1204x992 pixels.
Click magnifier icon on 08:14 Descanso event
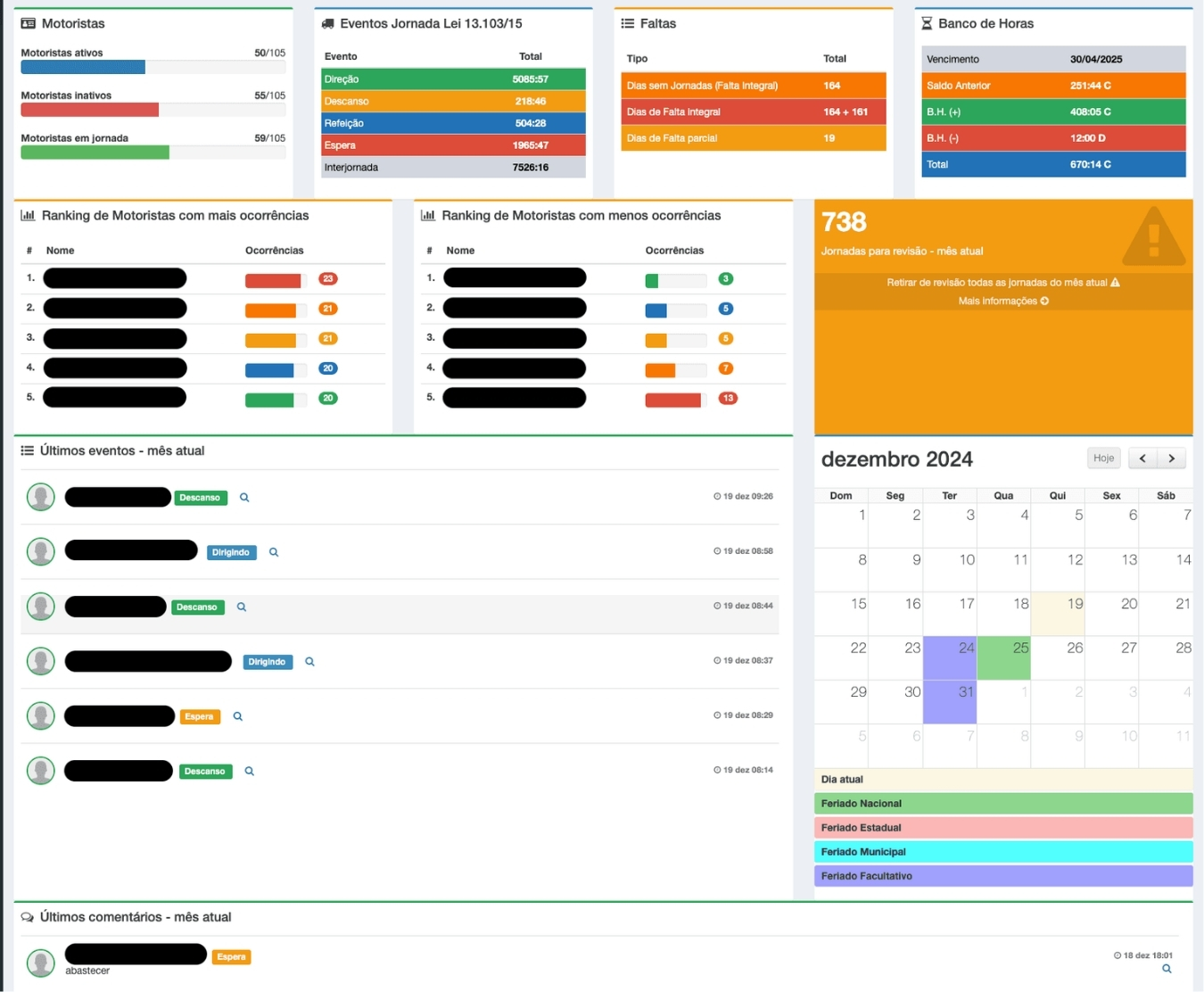coord(250,772)
